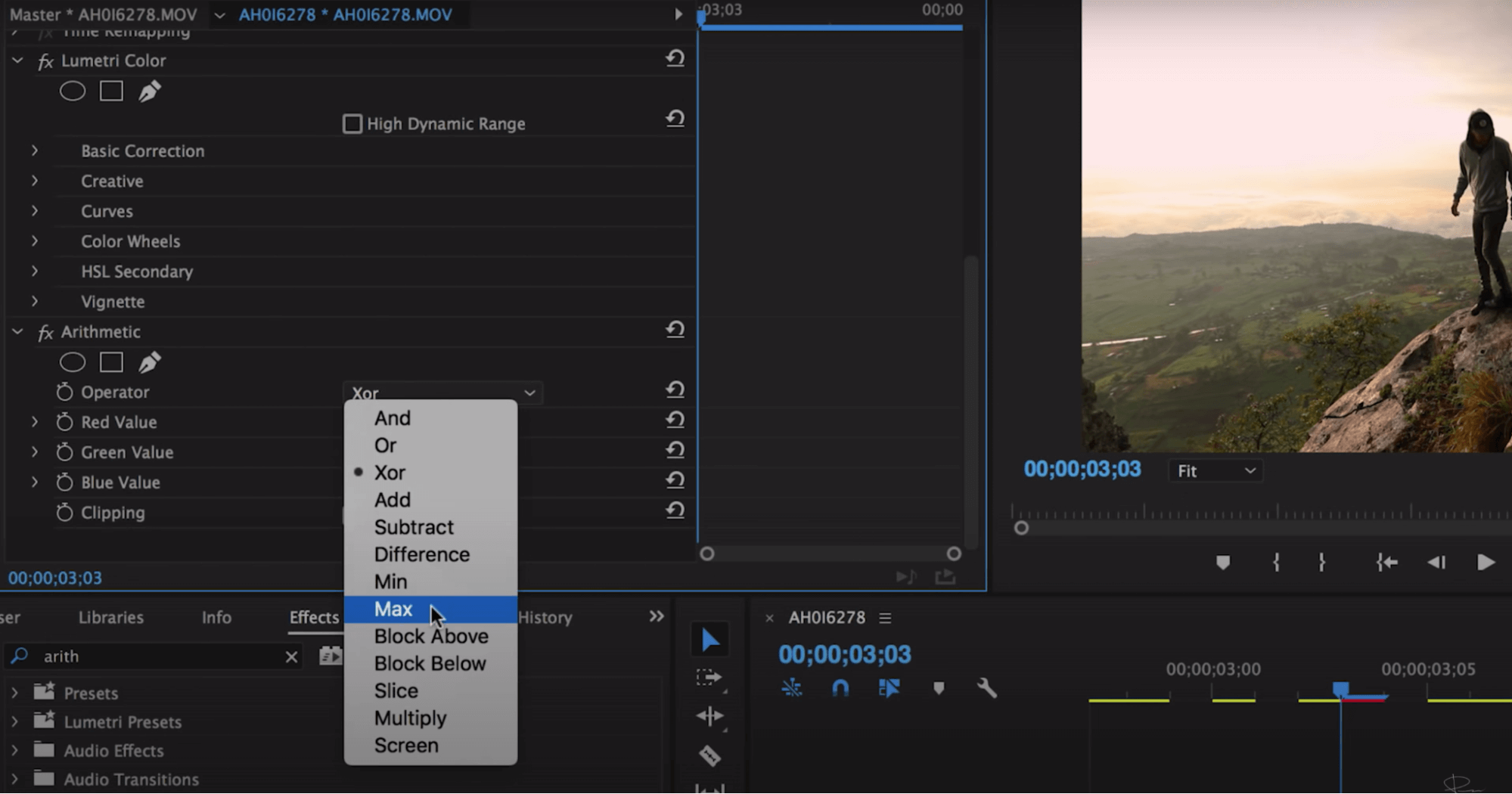Reset High Dynamic Range parameter
The height and width of the screenshot is (794, 1512).
[x=675, y=119]
